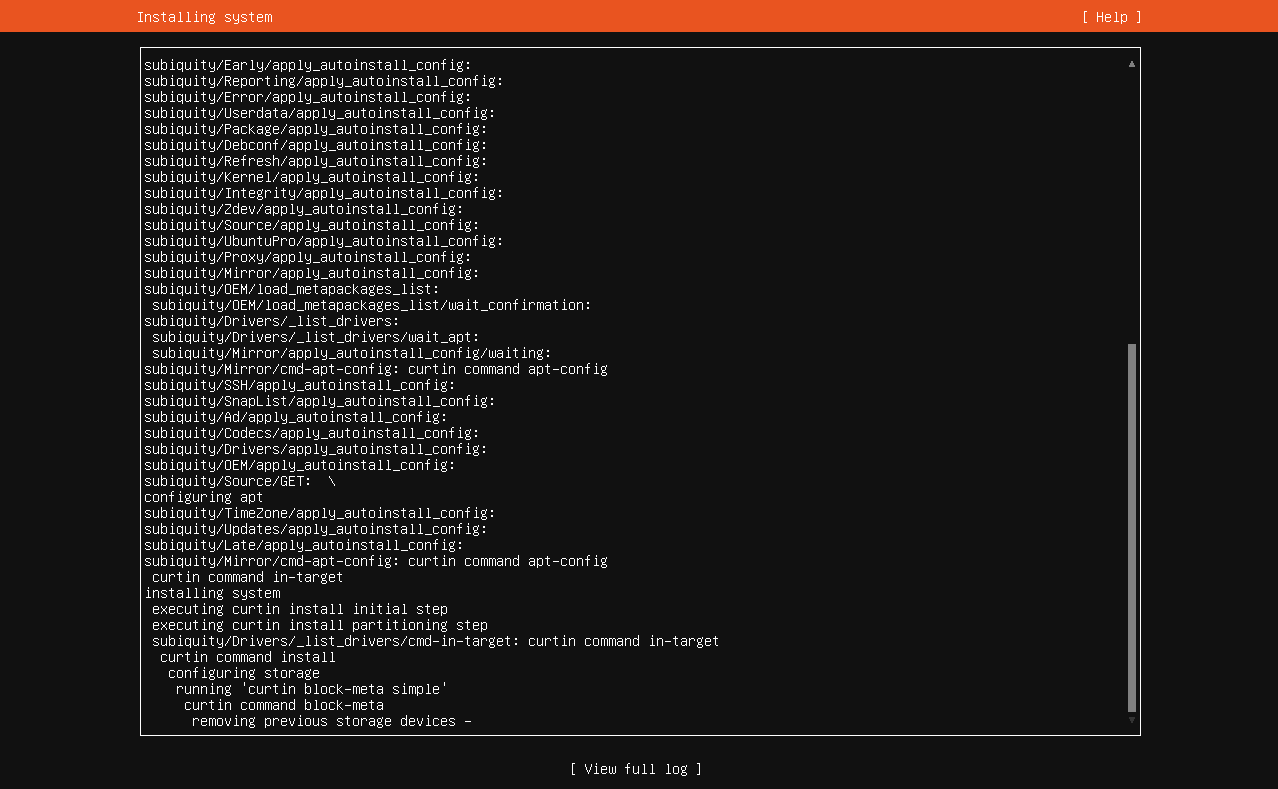The width and height of the screenshot is (1278, 789).
Task: Click the "executing curtin install initial step" line
Action: (x=300, y=609)
